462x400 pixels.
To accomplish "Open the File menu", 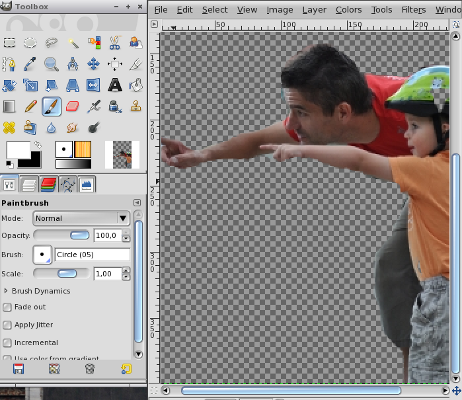I will (x=161, y=10).
